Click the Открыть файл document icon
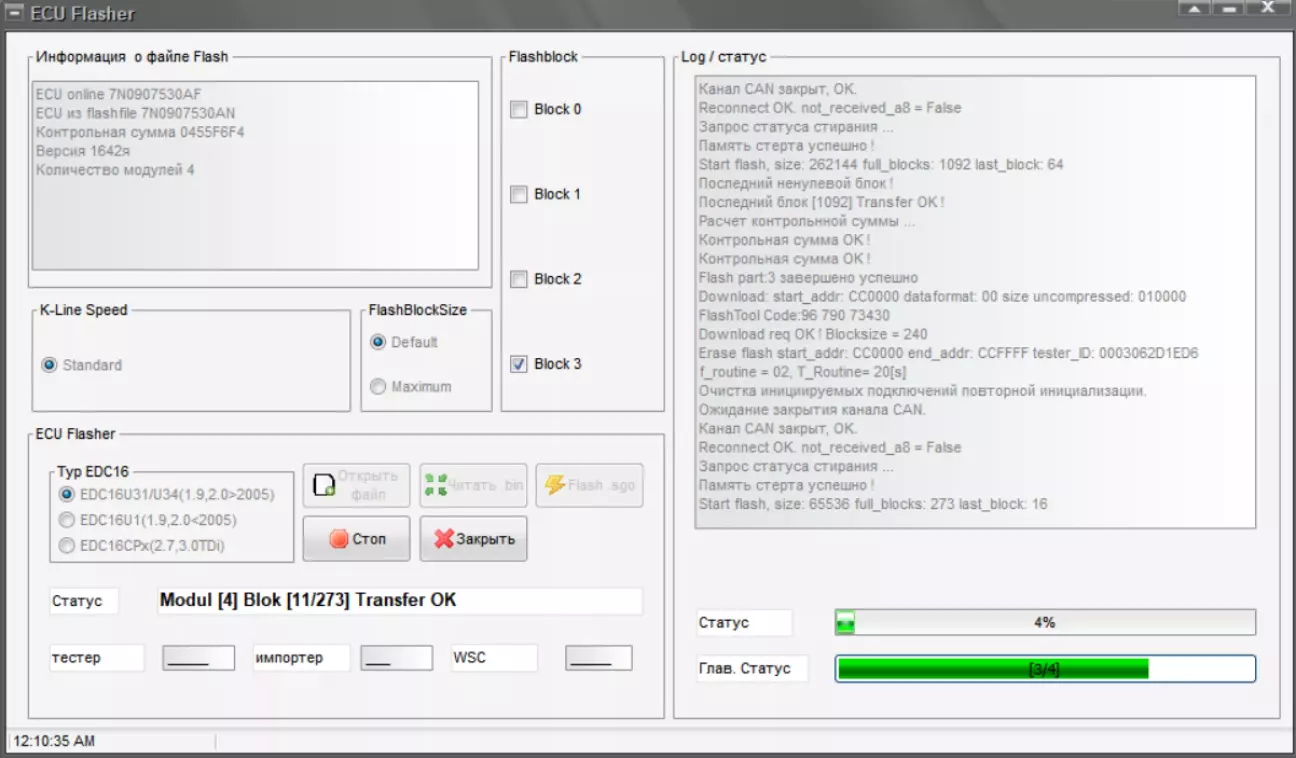Image resolution: width=1296 pixels, height=758 pixels. pos(324,485)
